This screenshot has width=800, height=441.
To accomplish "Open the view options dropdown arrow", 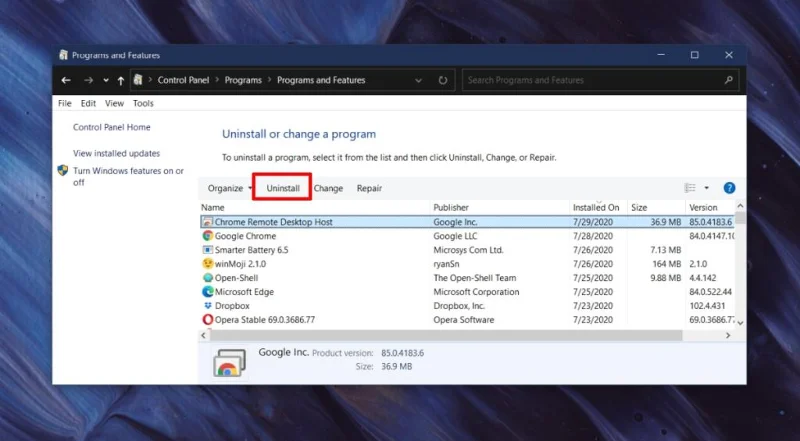I will click(x=707, y=188).
